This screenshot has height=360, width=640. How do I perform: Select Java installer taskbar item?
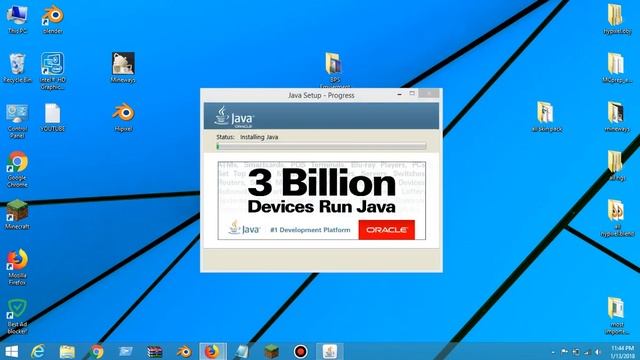coord(330,351)
